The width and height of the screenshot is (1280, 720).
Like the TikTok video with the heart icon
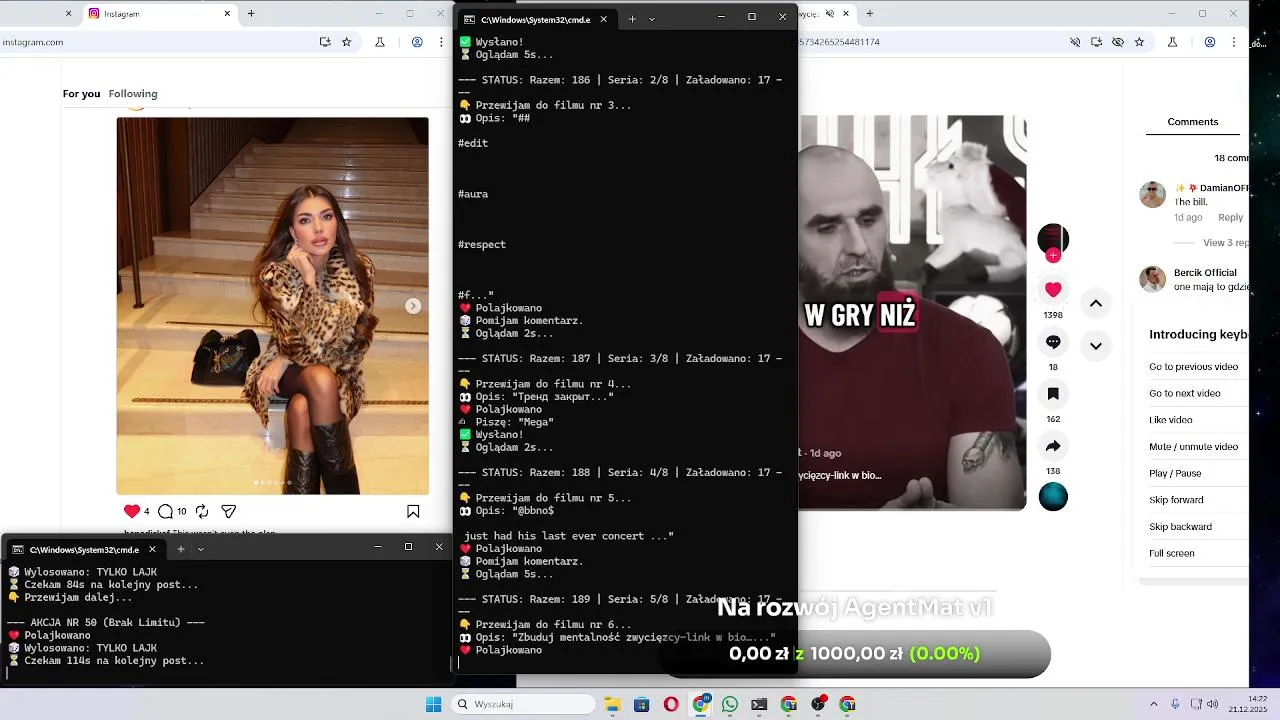pos(1053,290)
